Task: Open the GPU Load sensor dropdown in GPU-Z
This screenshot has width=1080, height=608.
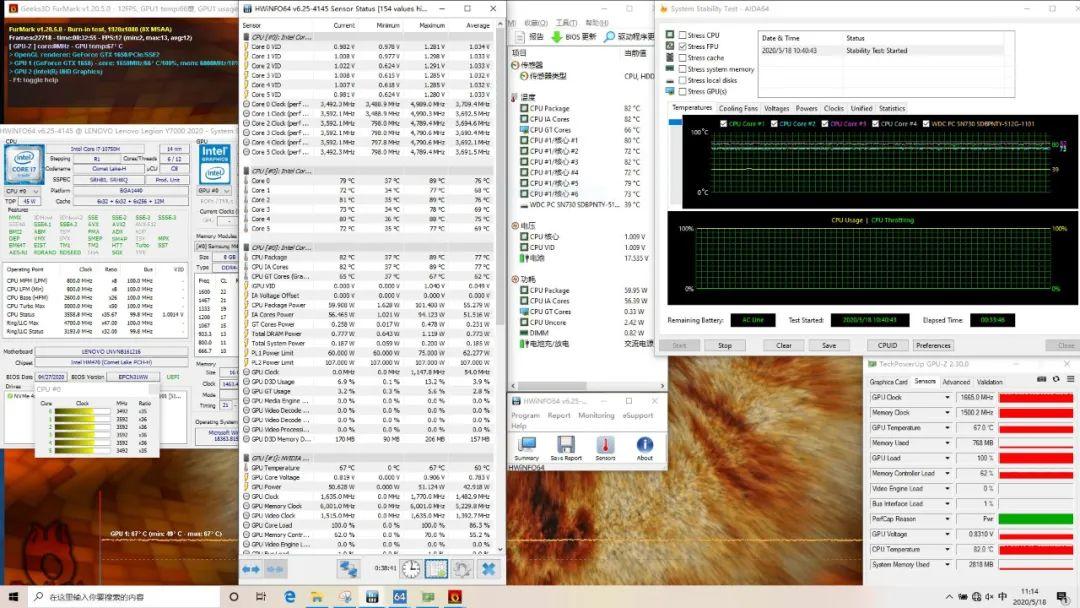Action: 947,458
